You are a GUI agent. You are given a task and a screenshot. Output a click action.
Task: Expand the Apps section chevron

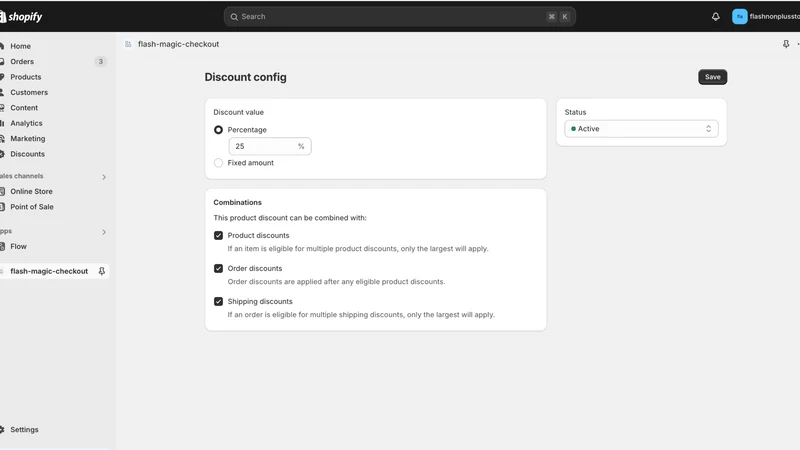tap(104, 232)
